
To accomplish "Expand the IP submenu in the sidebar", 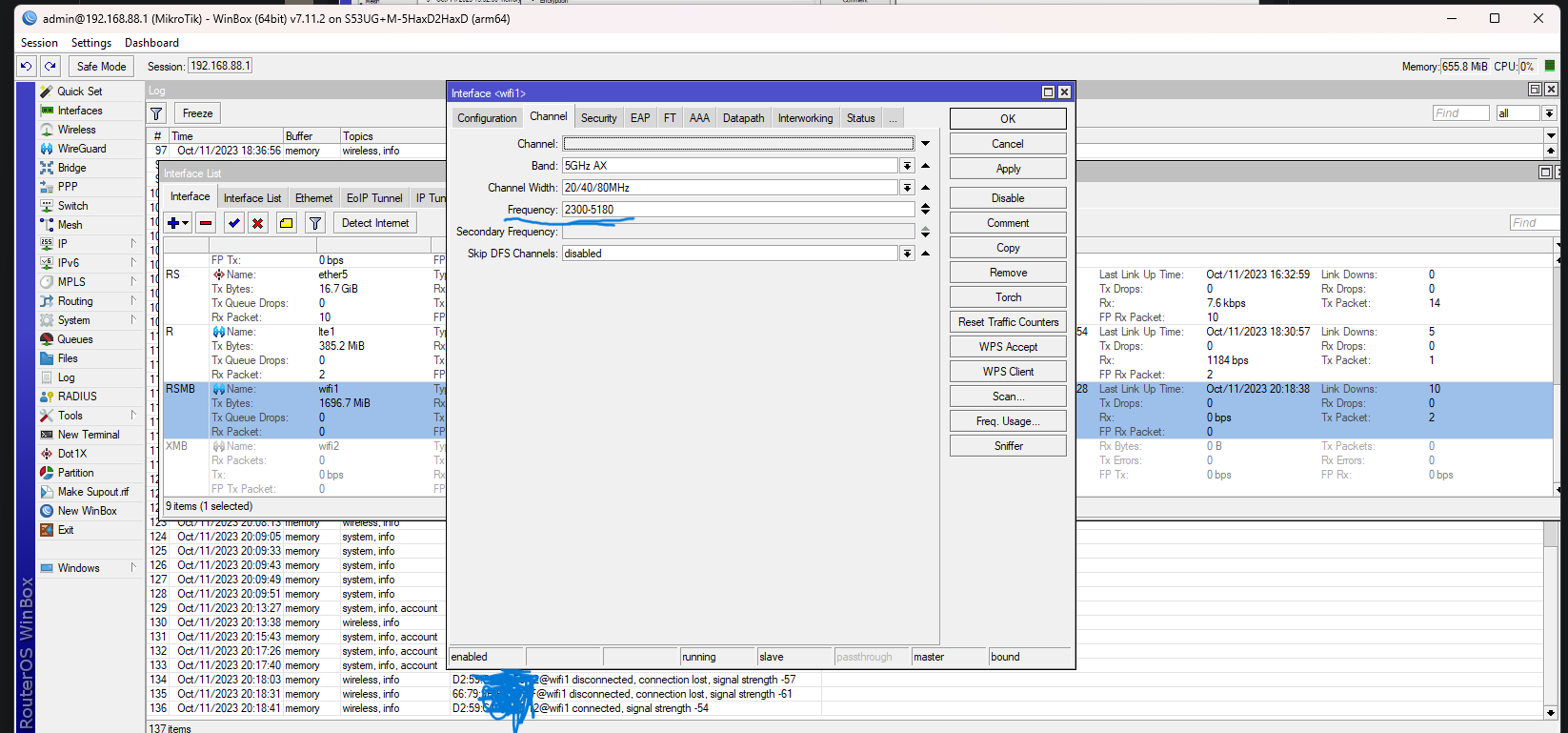I will [x=133, y=244].
